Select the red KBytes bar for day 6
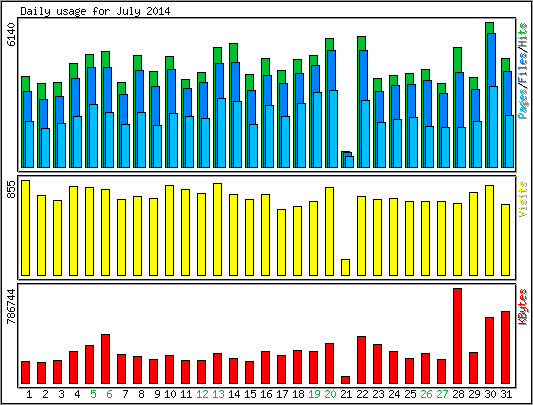 105,359
